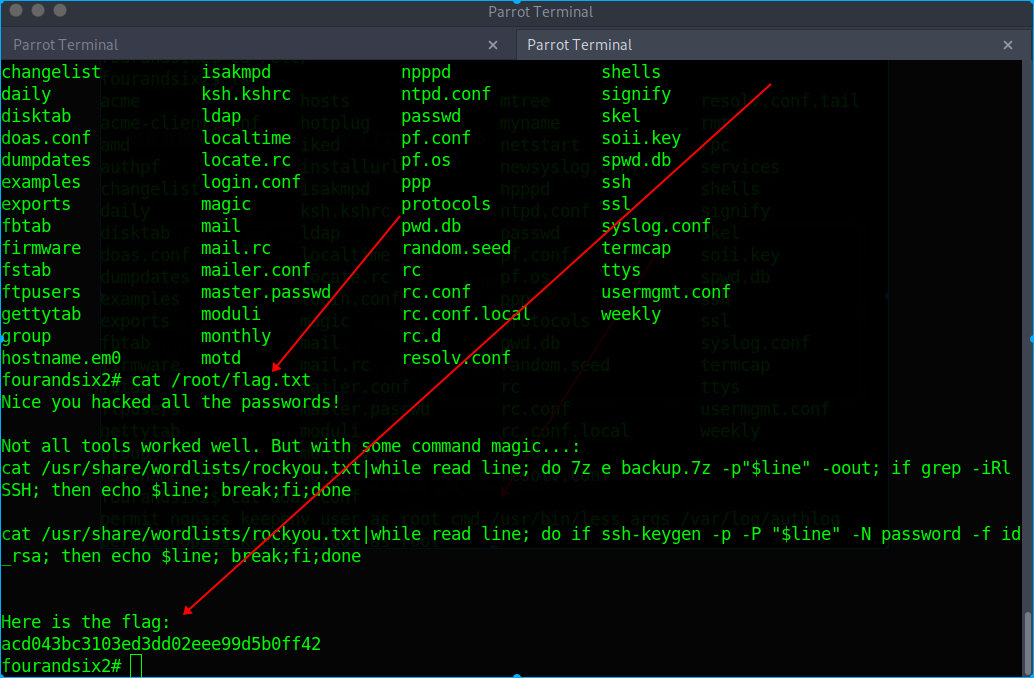The image size is (1034, 678).
Task: Click the Parrot Terminal window title
Action: click(541, 12)
